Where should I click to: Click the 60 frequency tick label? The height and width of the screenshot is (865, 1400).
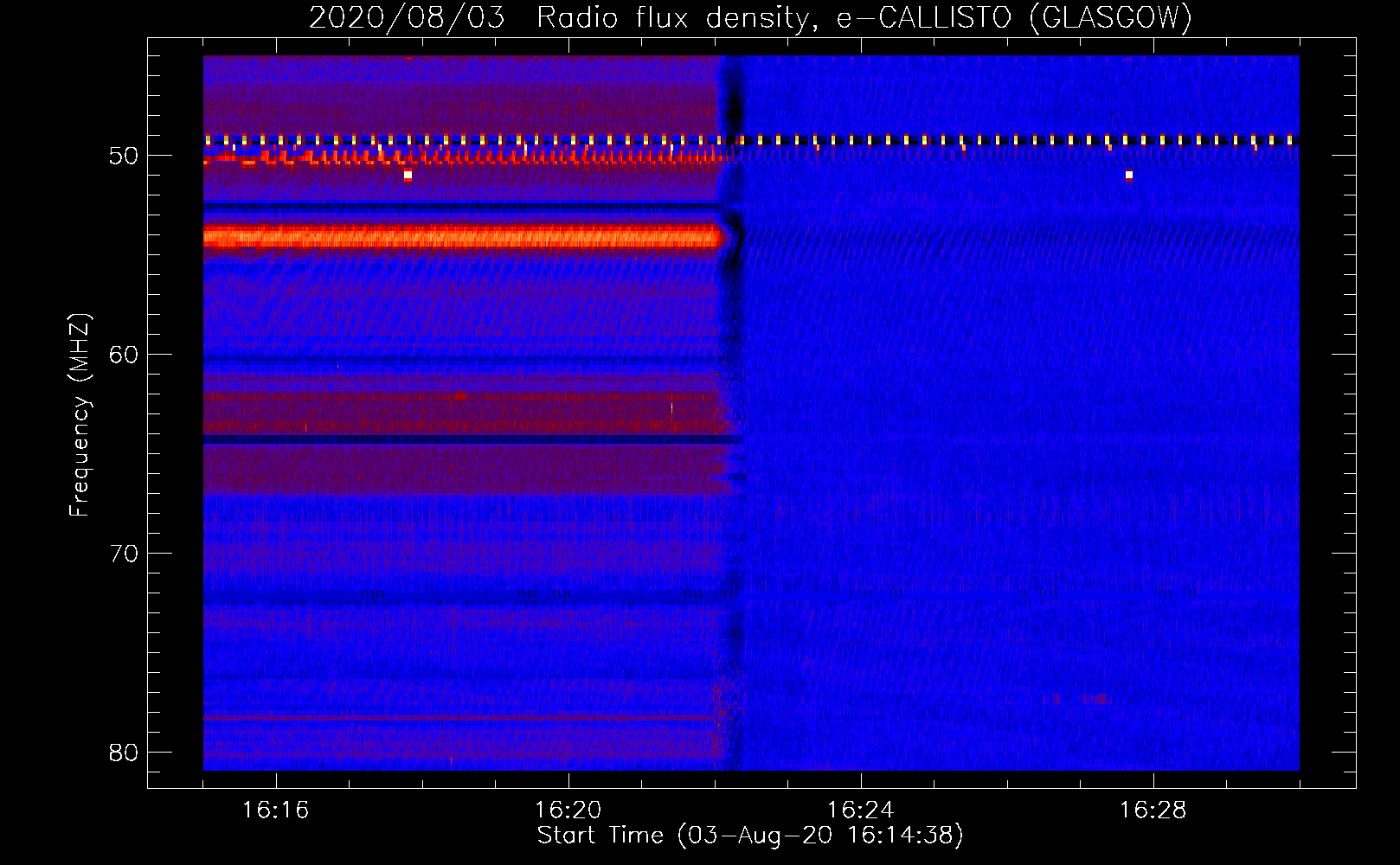(124, 355)
